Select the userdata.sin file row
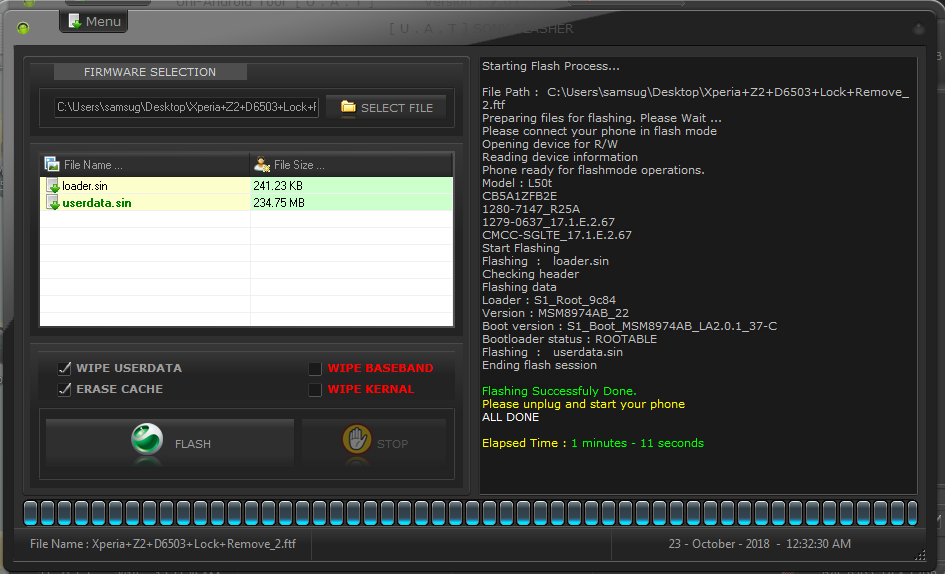The width and height of the screenshot is (945, 574). [x=246, y=203]
